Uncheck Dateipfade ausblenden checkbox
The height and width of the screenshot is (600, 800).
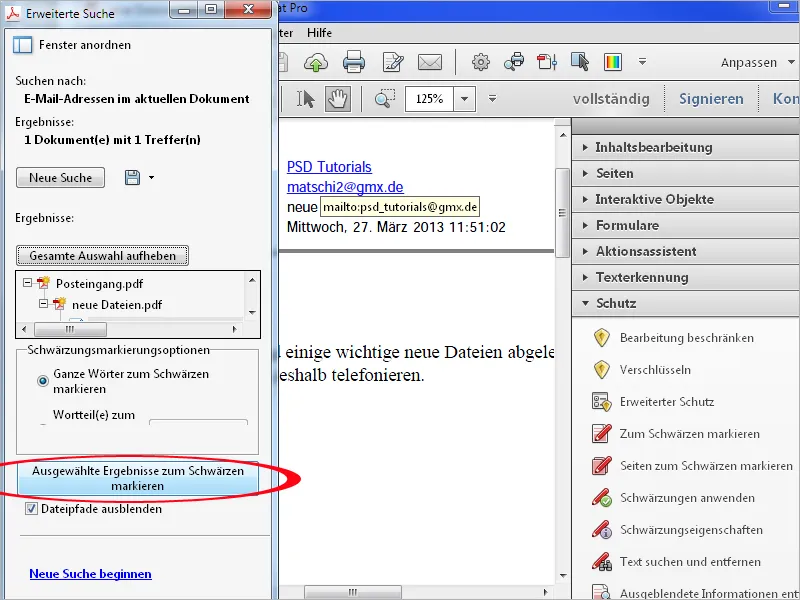click(x=31, y=509)
